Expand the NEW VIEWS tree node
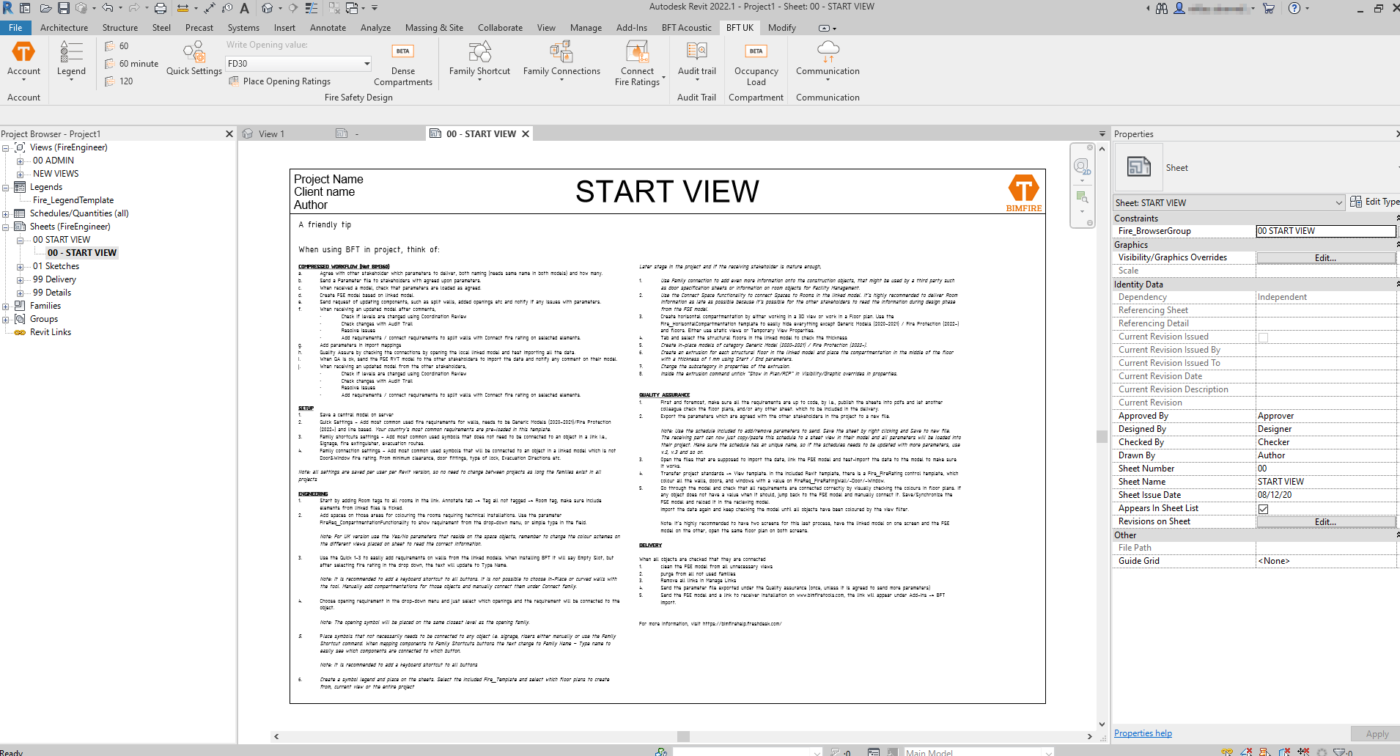 tap(21, 173)
